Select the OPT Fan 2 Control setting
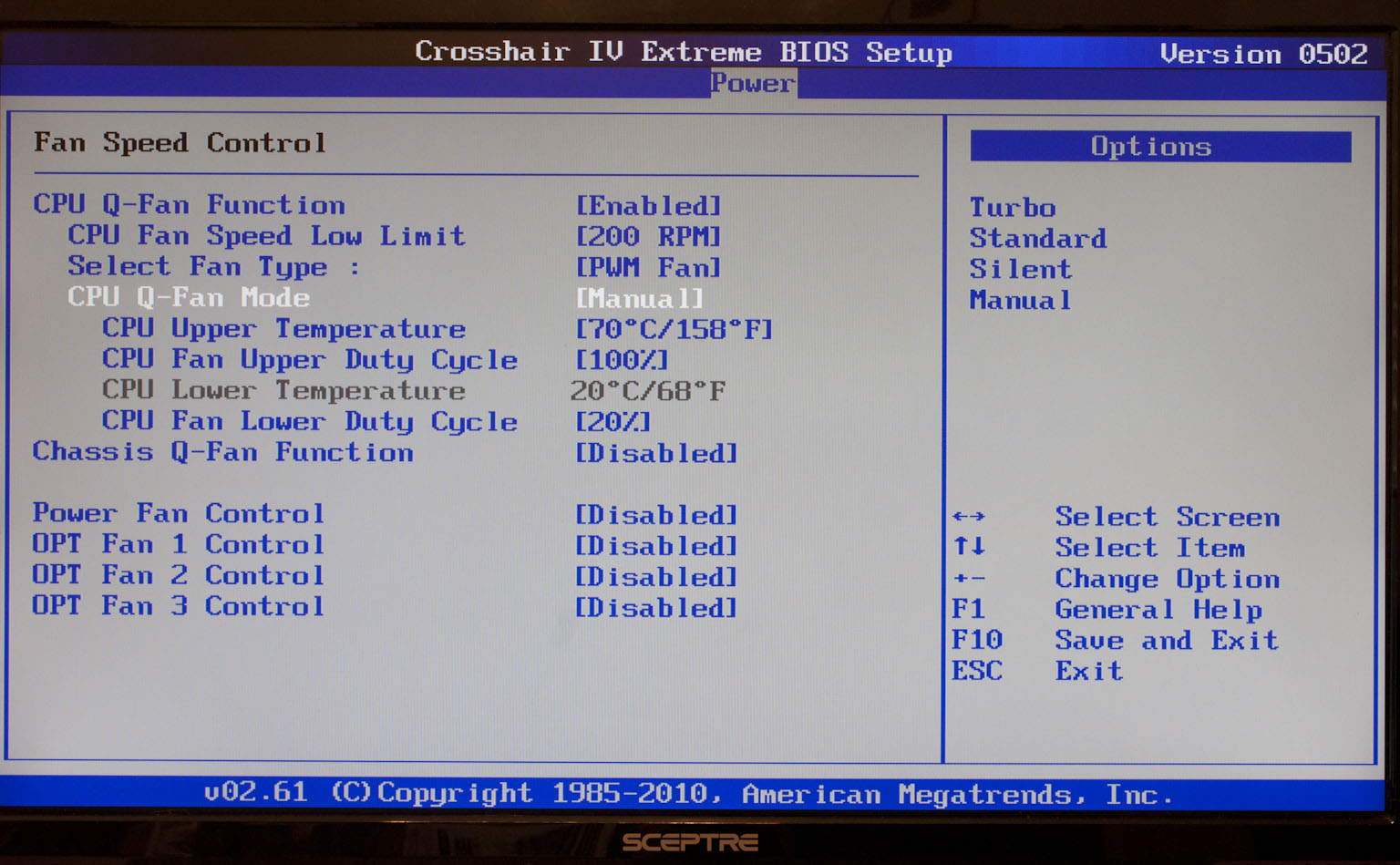 click(x=179, y=575)
